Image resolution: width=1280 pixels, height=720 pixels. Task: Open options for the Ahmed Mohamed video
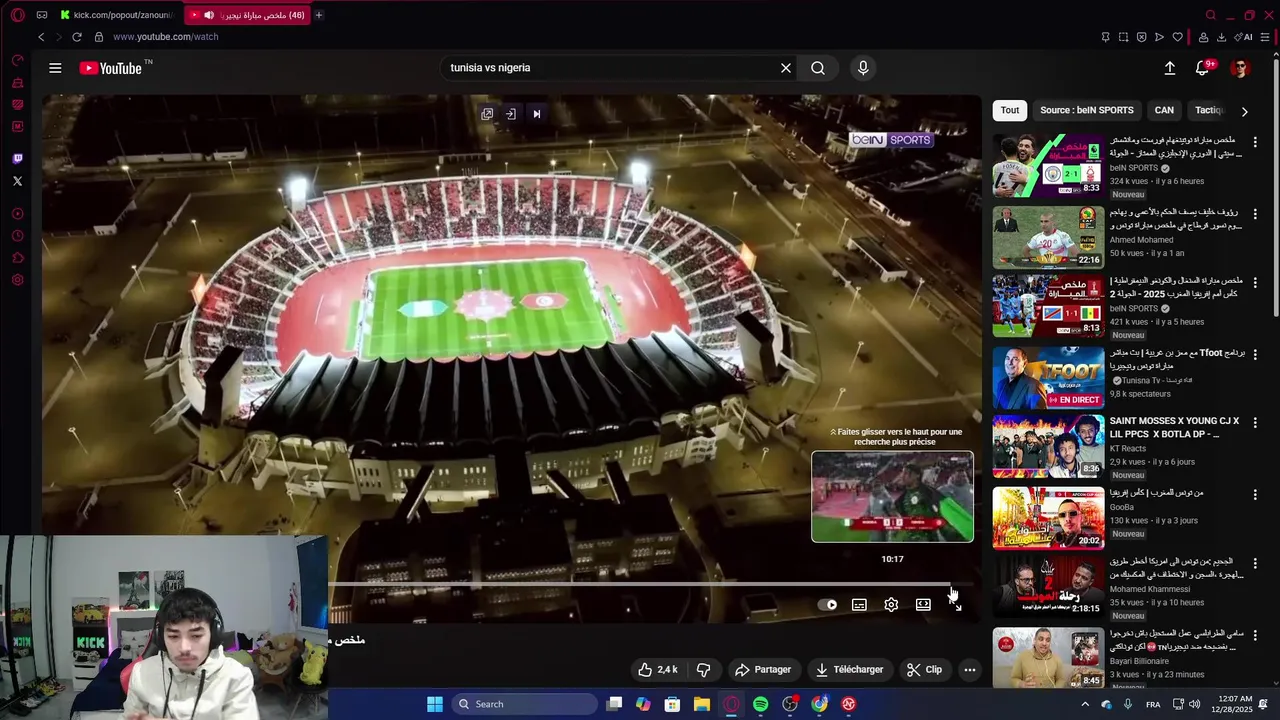coord(1255,213)
